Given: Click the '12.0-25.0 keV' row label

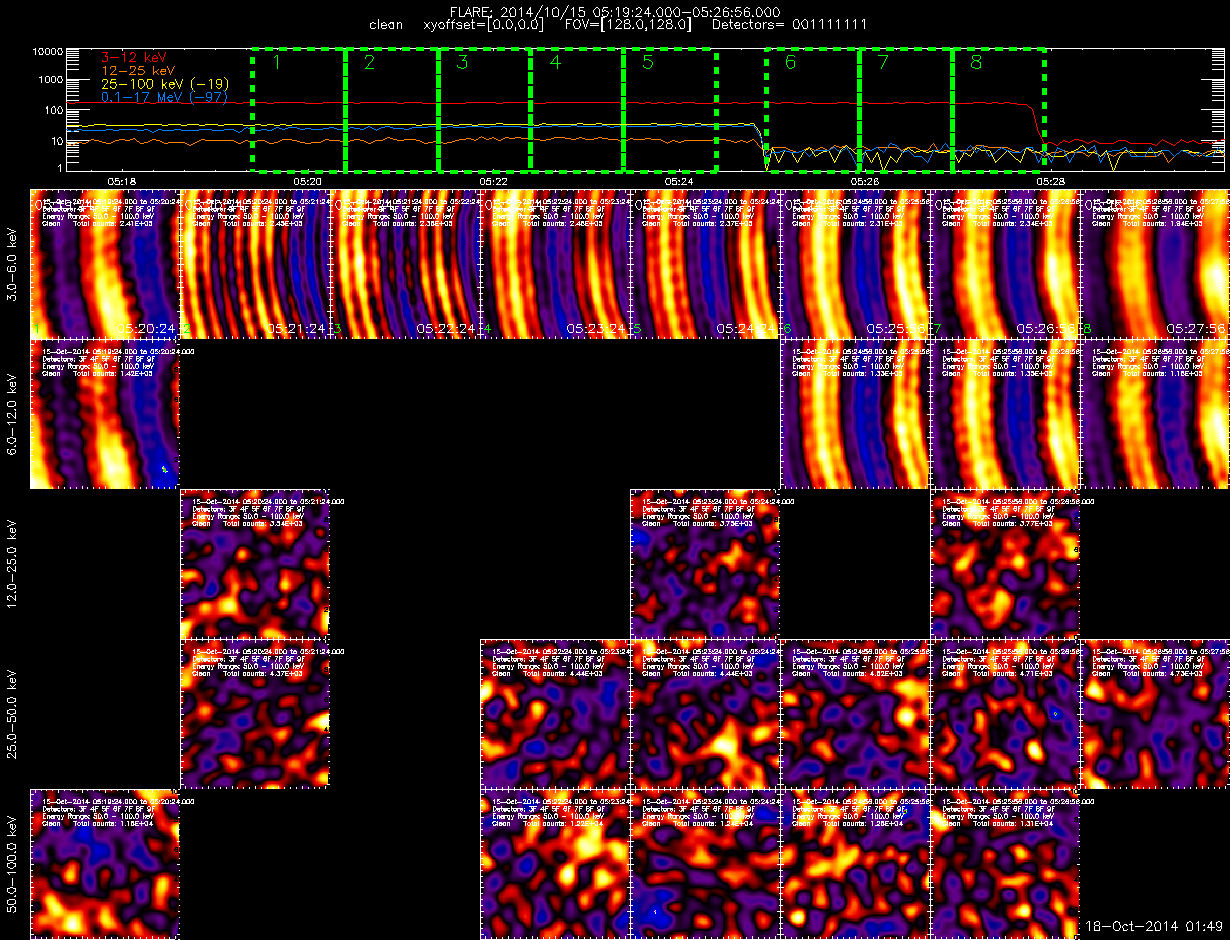Looking at the screenshot, I should 12,565.
